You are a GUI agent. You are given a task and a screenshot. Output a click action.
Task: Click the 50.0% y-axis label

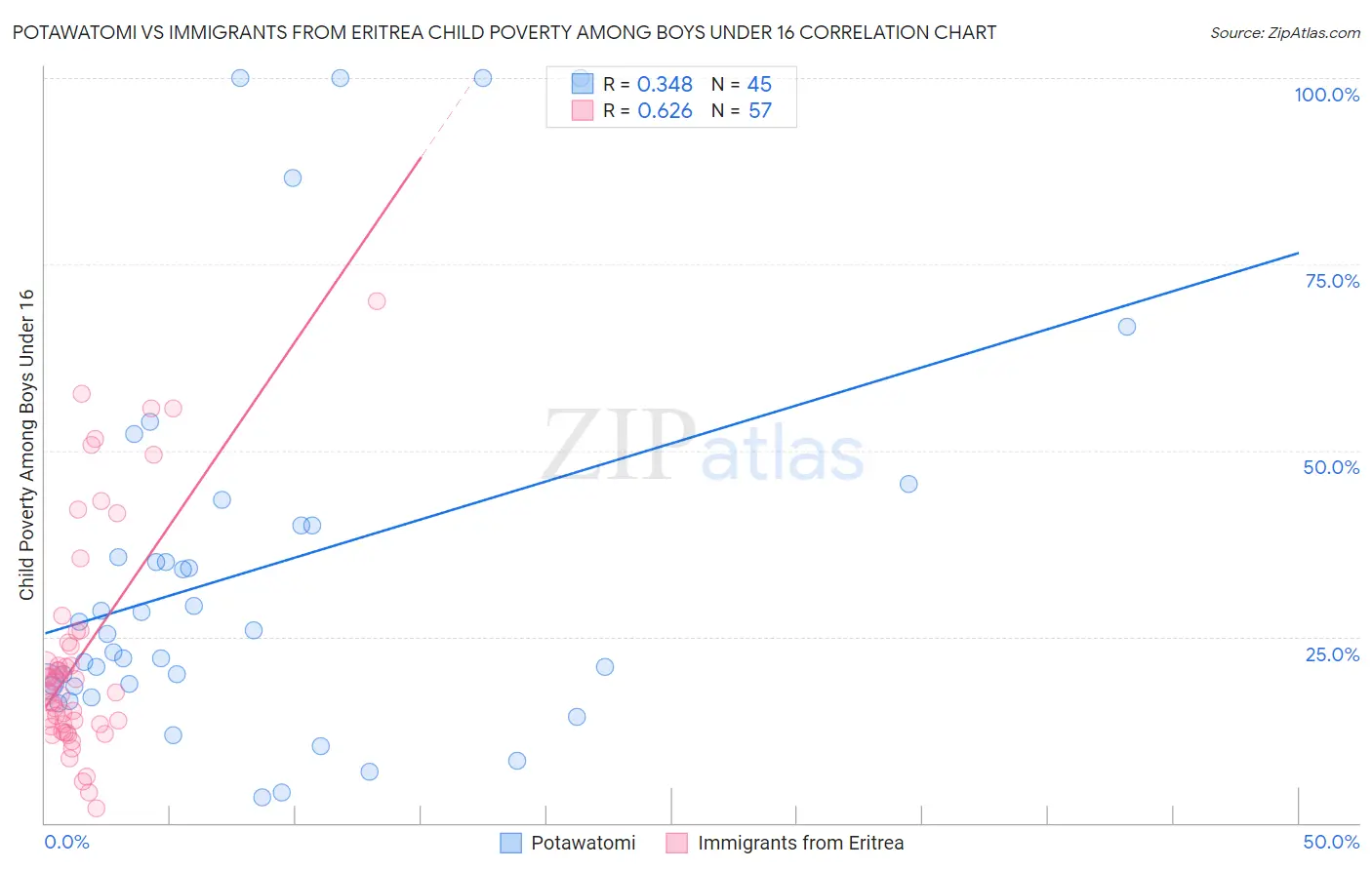[1332, 467]
